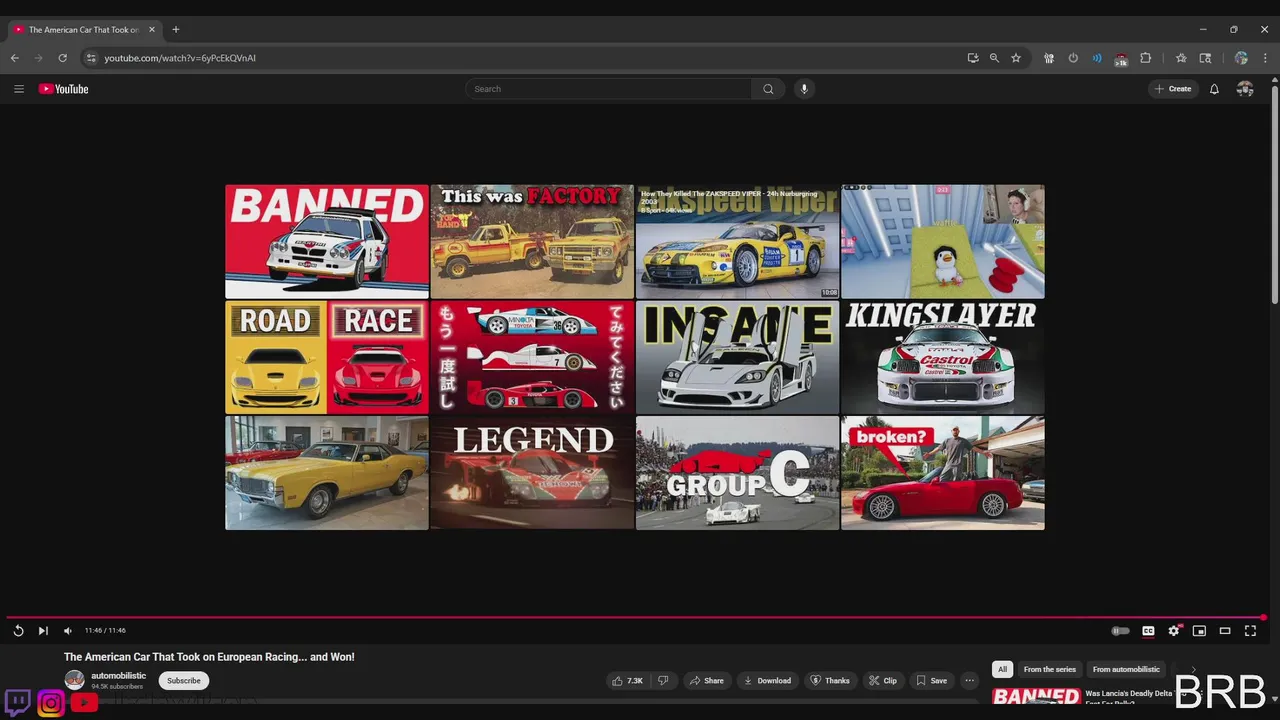This screenshot has height=720, width=1280.
Task: Replay the video with replay icon
Action: [x=18, y=631]
